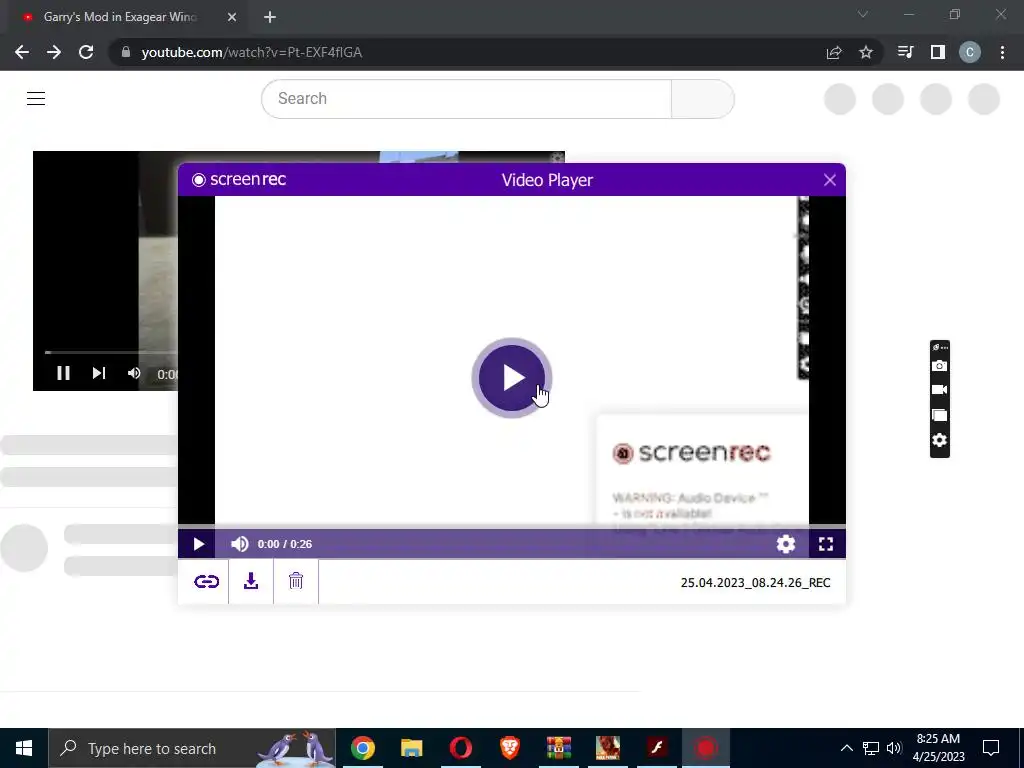Show hidden system tray icons
Screen dimensions: 1024x768
click(x=846, y=748)
